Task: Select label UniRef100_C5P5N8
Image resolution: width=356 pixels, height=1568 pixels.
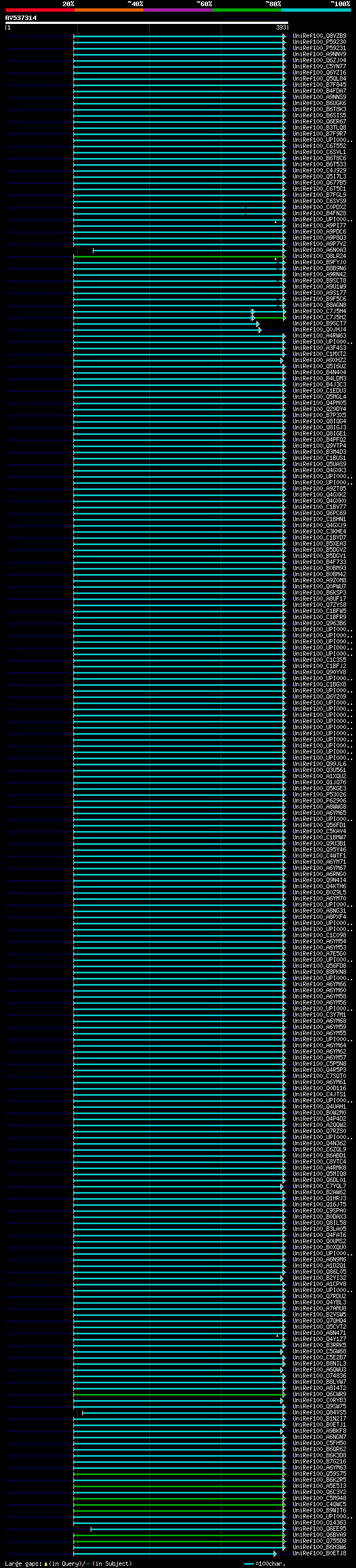Action: [x=319, y=1064]
